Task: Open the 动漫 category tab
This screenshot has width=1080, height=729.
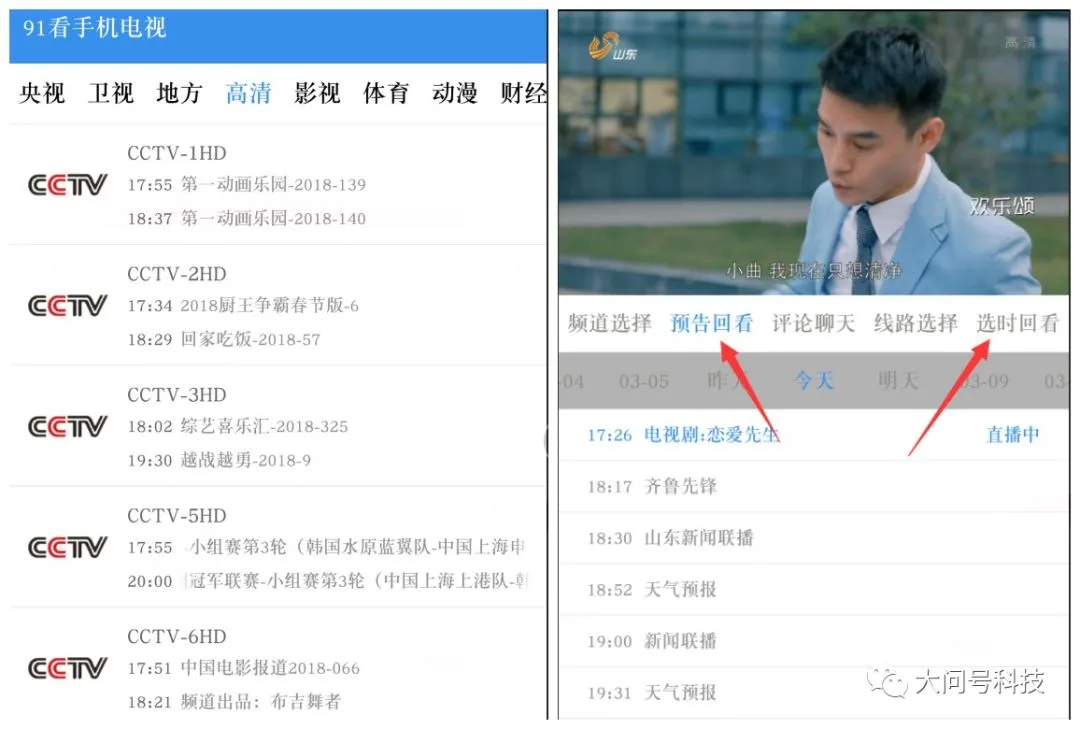Action: (455, 92)
